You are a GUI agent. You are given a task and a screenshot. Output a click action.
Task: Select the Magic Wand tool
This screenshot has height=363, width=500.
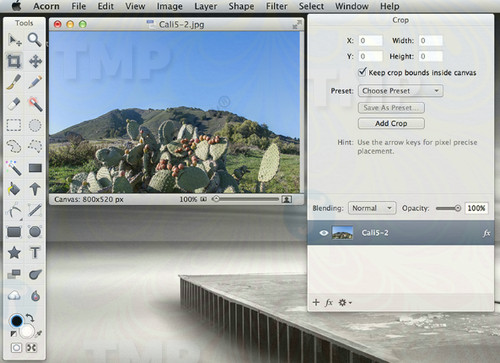(x=14, y=168)
